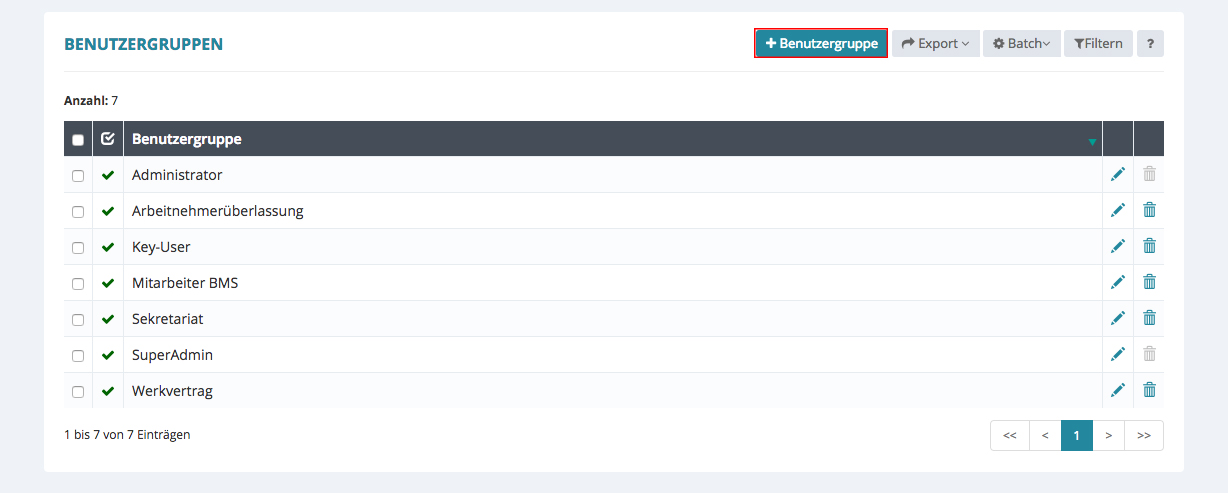Add a new Benutzergruppe
The image size is (1228, 493).
821,43
